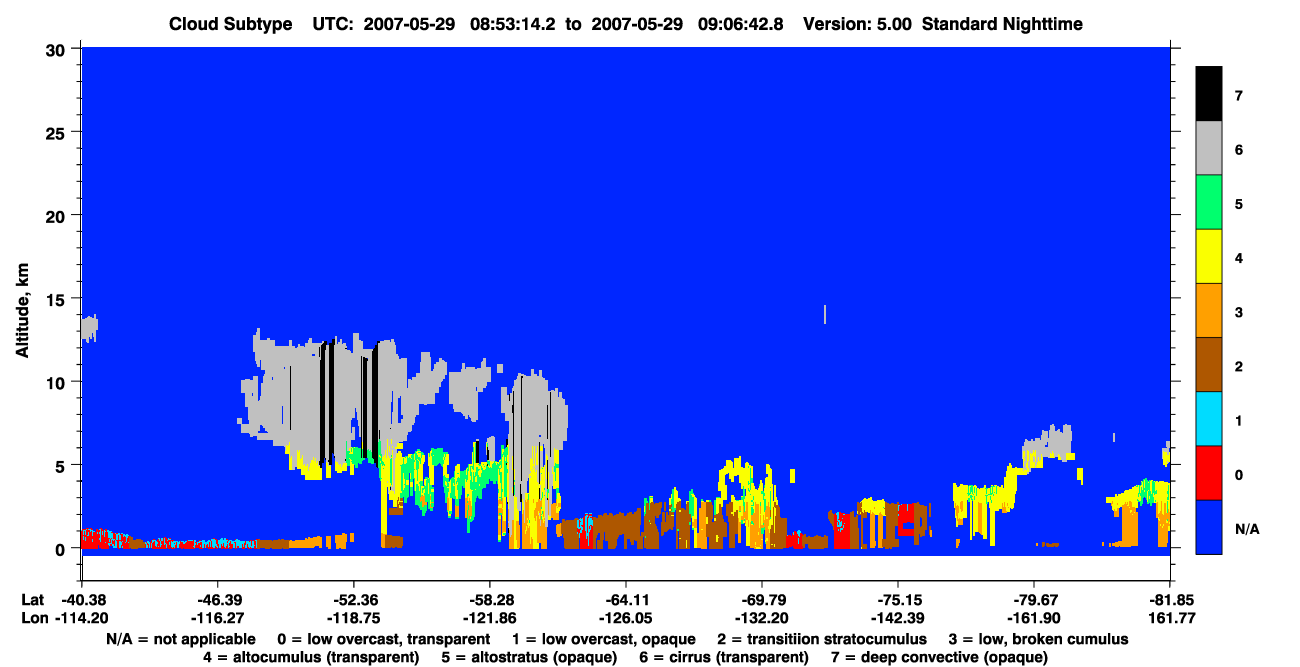The width and height of the screenshot is (1300, 667).
Task: Click the end time '09:06:42.8'
Action: [739, 24]
